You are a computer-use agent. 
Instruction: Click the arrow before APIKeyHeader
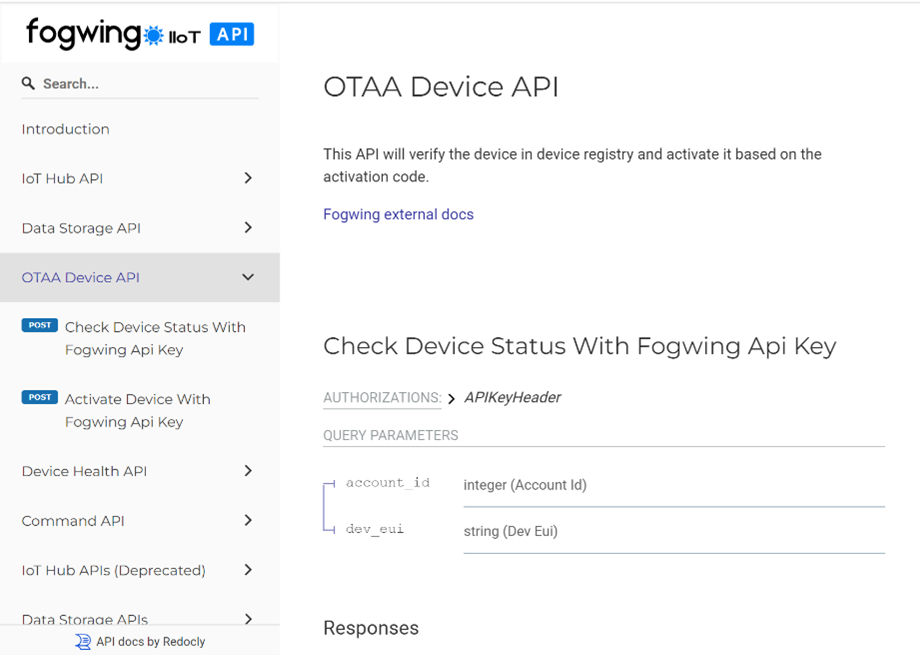click(x=451, y=399)
